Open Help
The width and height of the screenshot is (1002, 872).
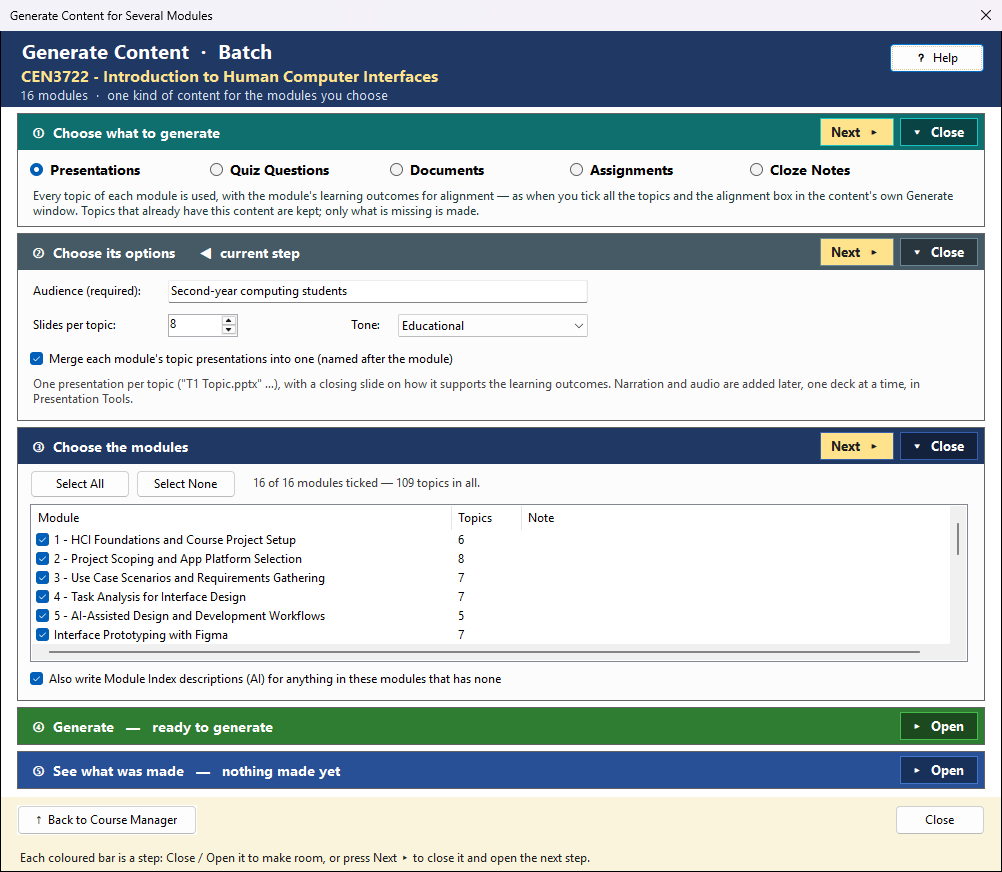(937, 58)
